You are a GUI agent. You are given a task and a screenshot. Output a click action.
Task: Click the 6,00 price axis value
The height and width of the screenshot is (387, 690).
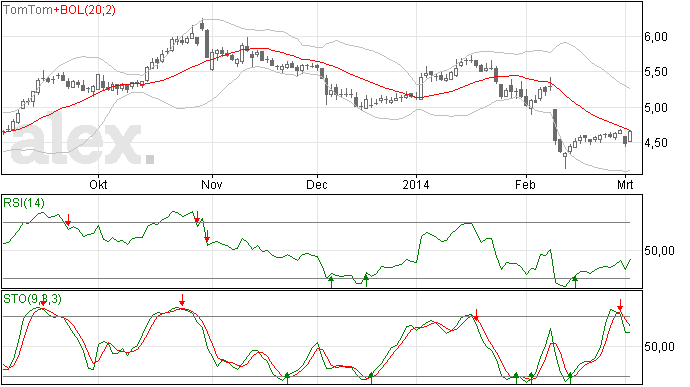(656, 37)
